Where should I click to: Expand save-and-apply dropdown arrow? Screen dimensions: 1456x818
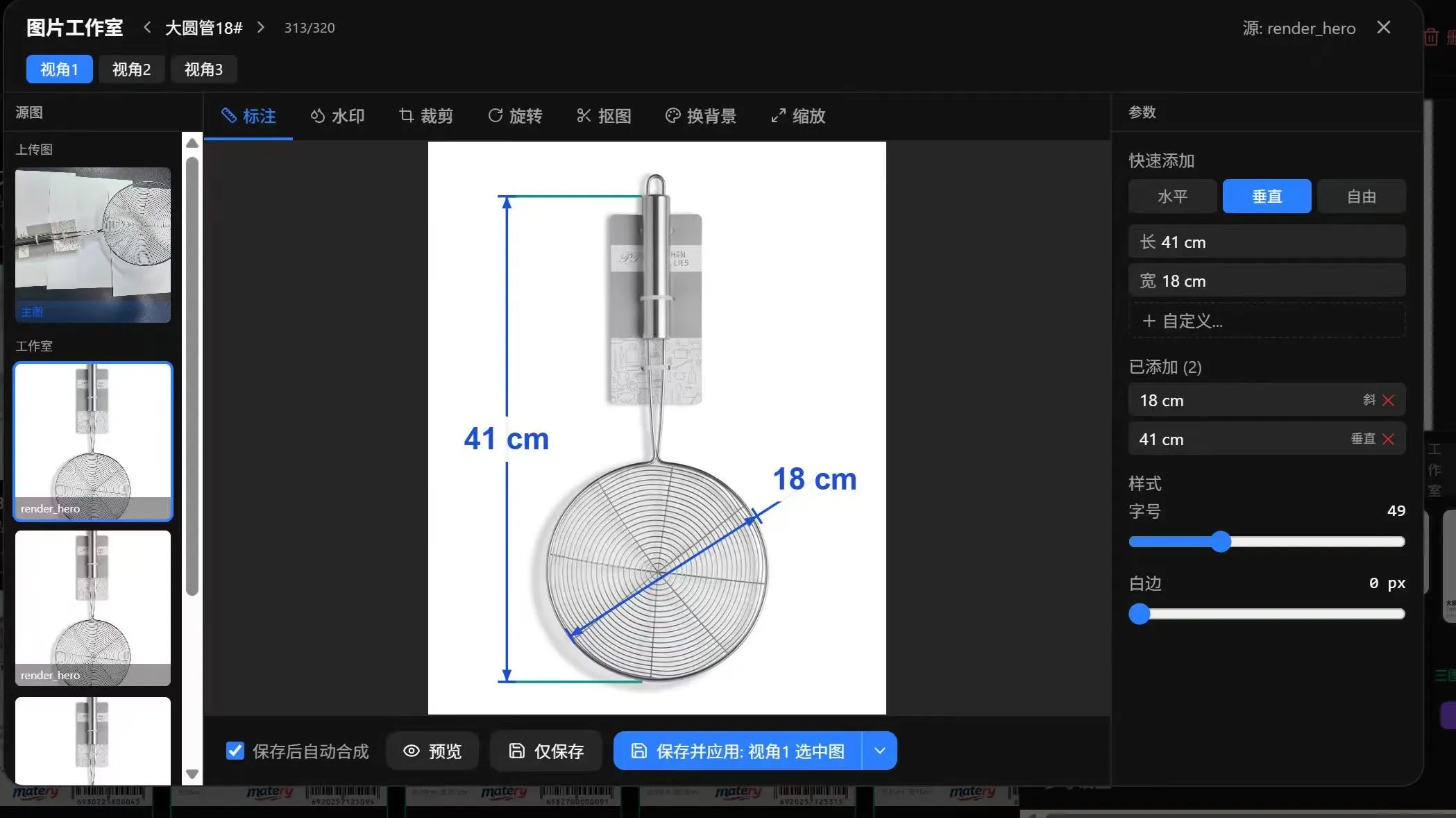(x=880, y=751)
